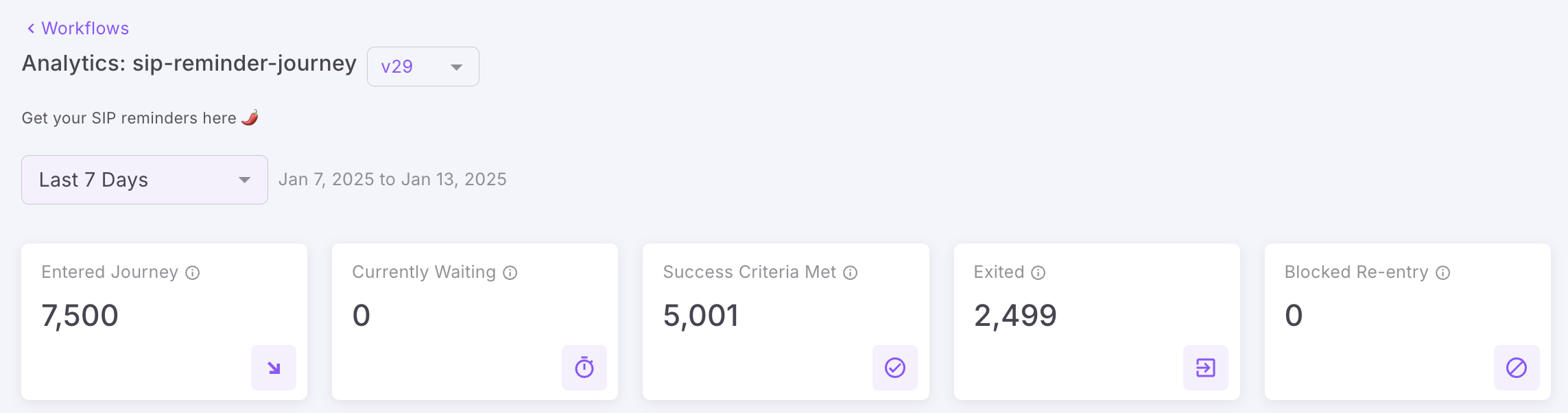Click the Currently Waiting stopwatch icon

click(x=584, y=368)
